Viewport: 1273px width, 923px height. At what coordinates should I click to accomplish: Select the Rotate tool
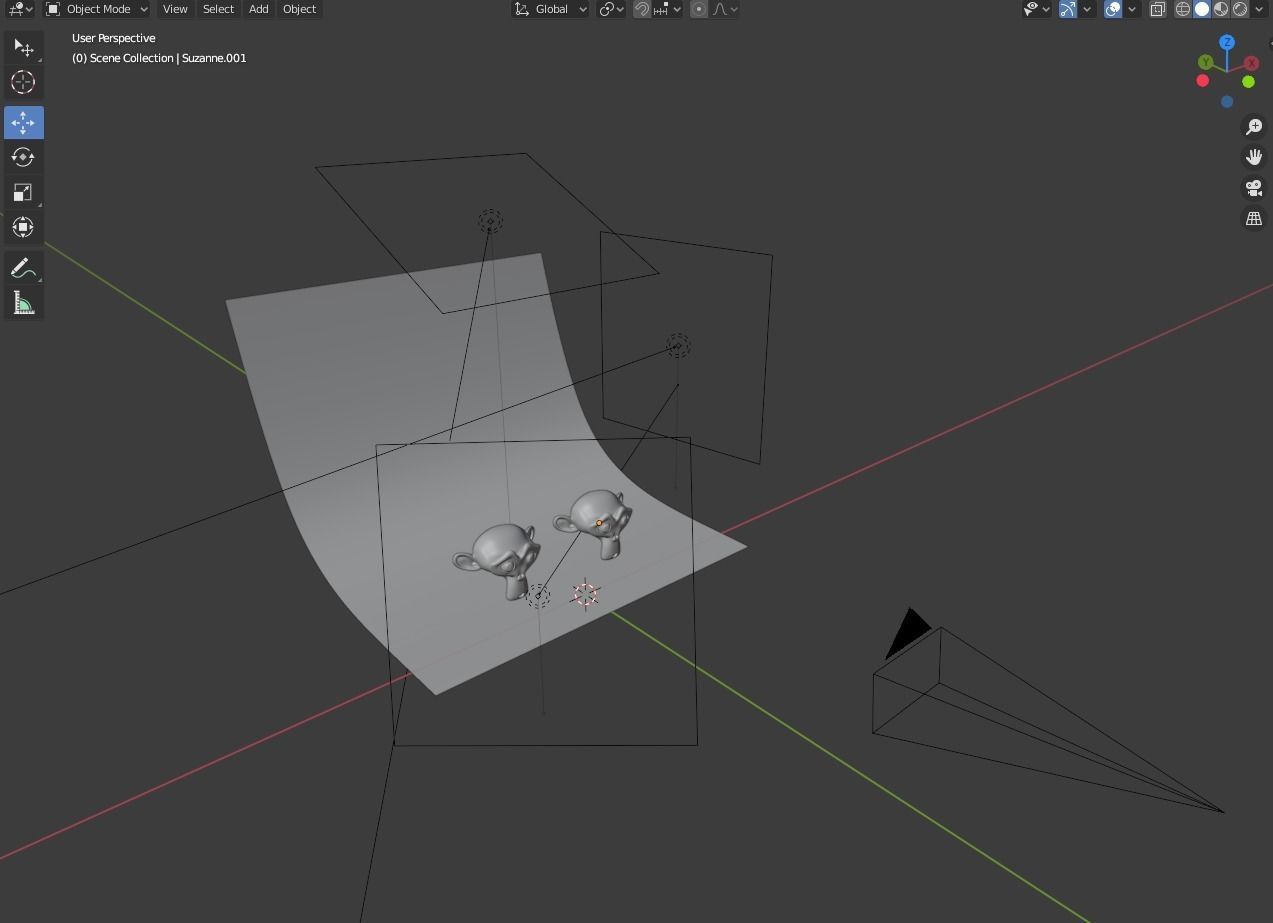[x=23, y=157]
